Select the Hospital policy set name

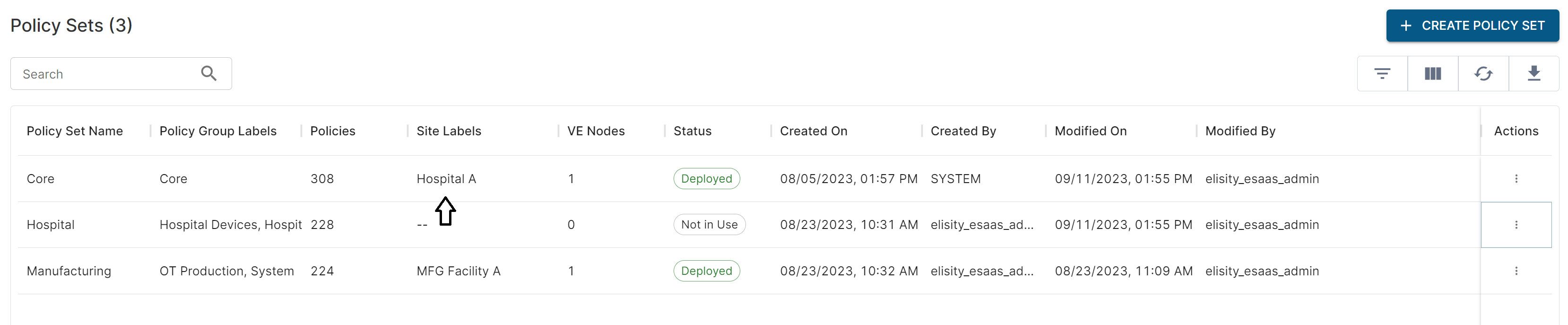point(51,225)
